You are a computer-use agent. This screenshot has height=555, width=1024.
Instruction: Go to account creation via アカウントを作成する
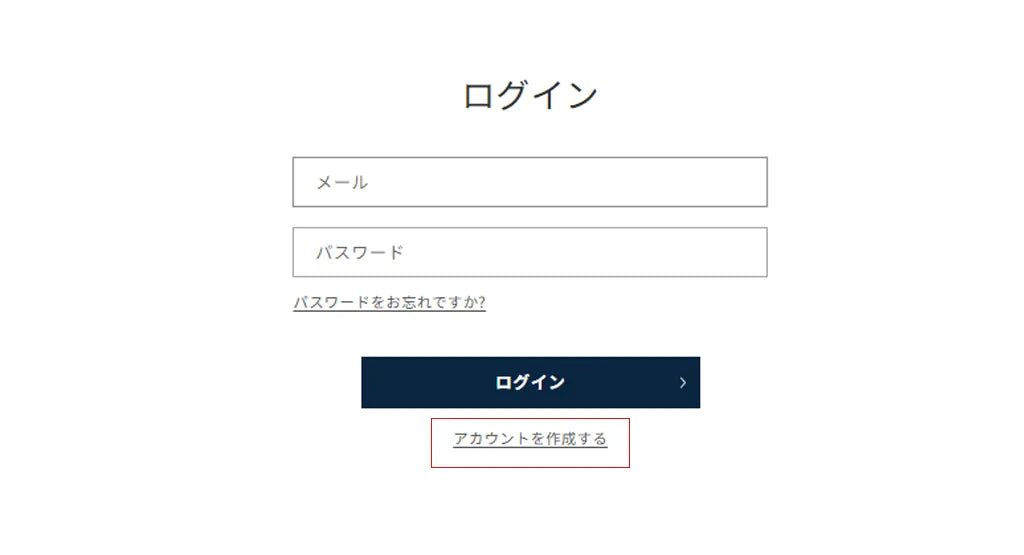(529, 439)
